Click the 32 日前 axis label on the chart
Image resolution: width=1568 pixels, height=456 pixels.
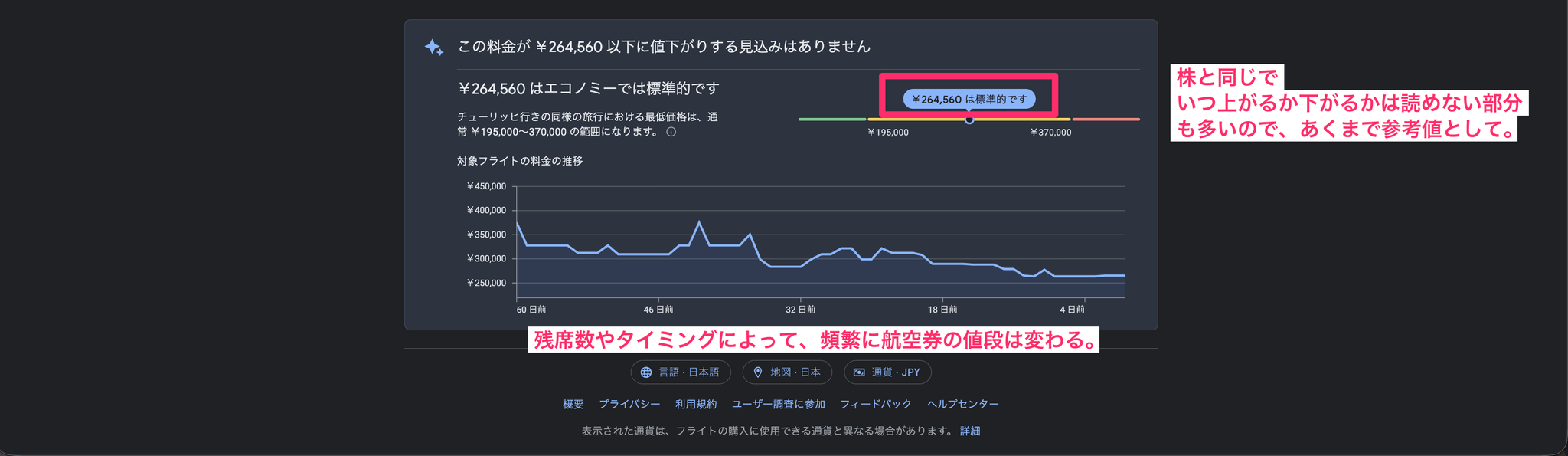tap(801, 310)
